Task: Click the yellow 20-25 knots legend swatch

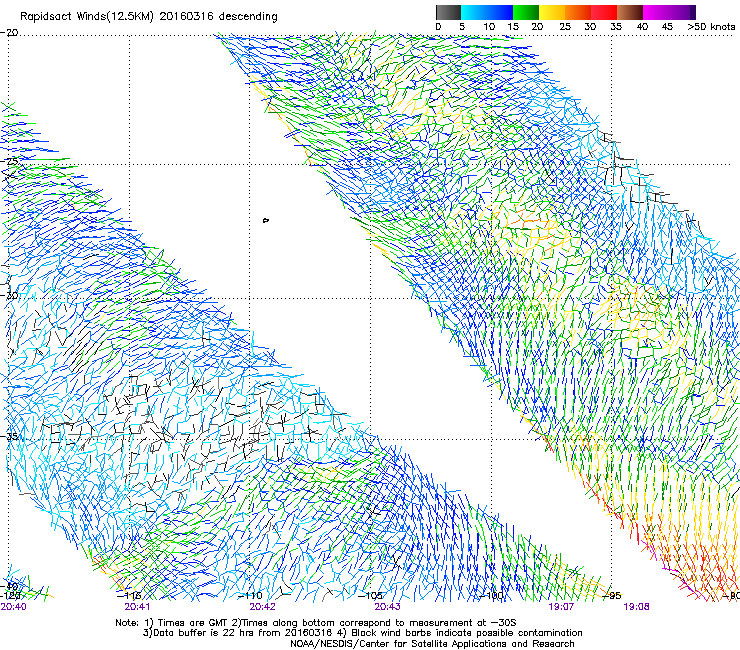Action: pyautogui.click(x=552, y=12)
